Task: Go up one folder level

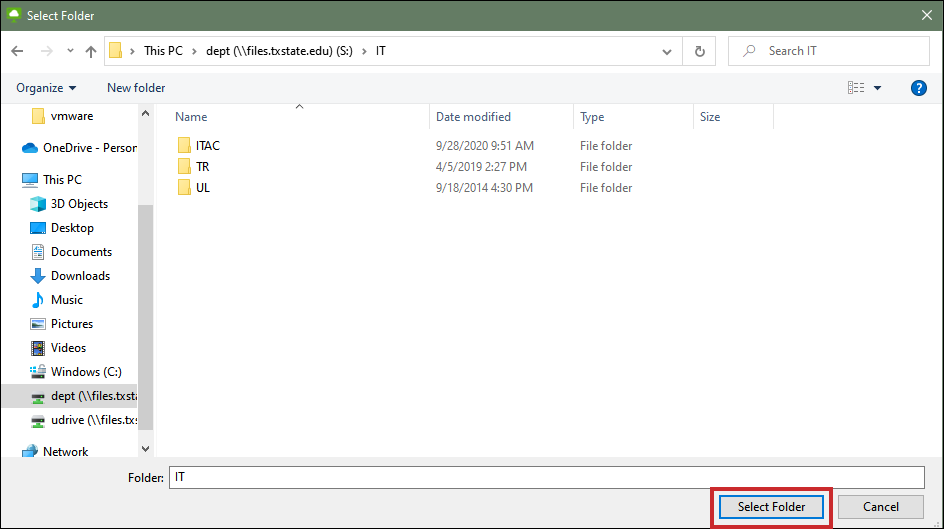Action: 91,51
